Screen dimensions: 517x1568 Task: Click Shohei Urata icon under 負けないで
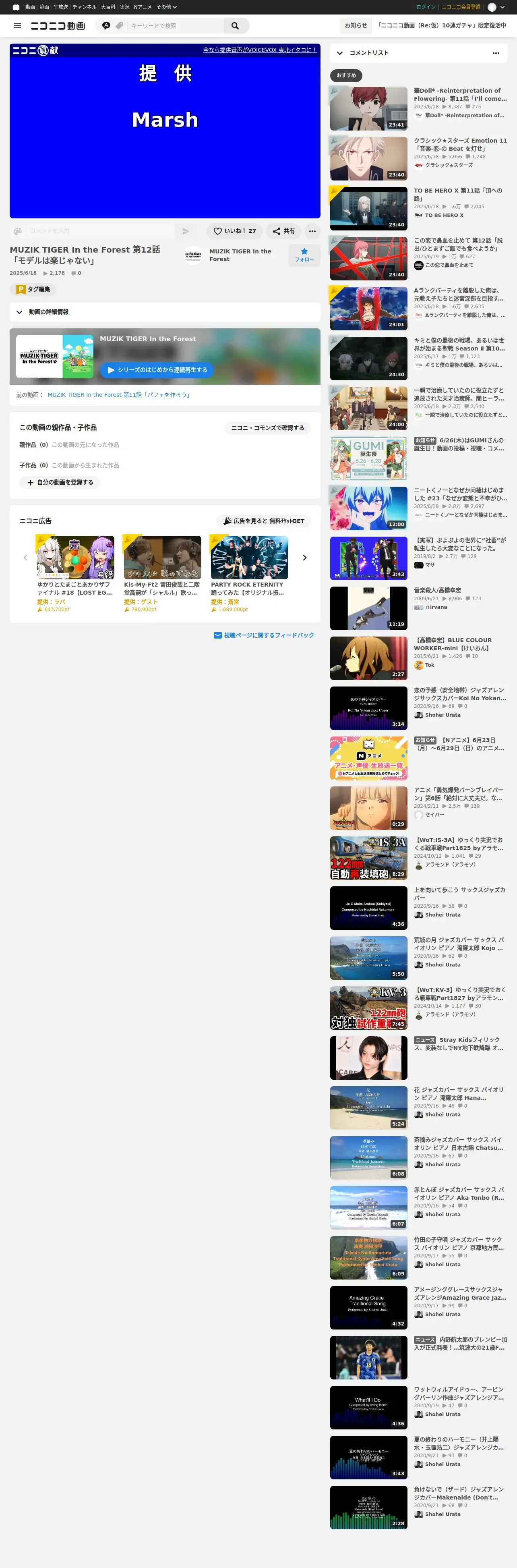tap(418, 1514)
